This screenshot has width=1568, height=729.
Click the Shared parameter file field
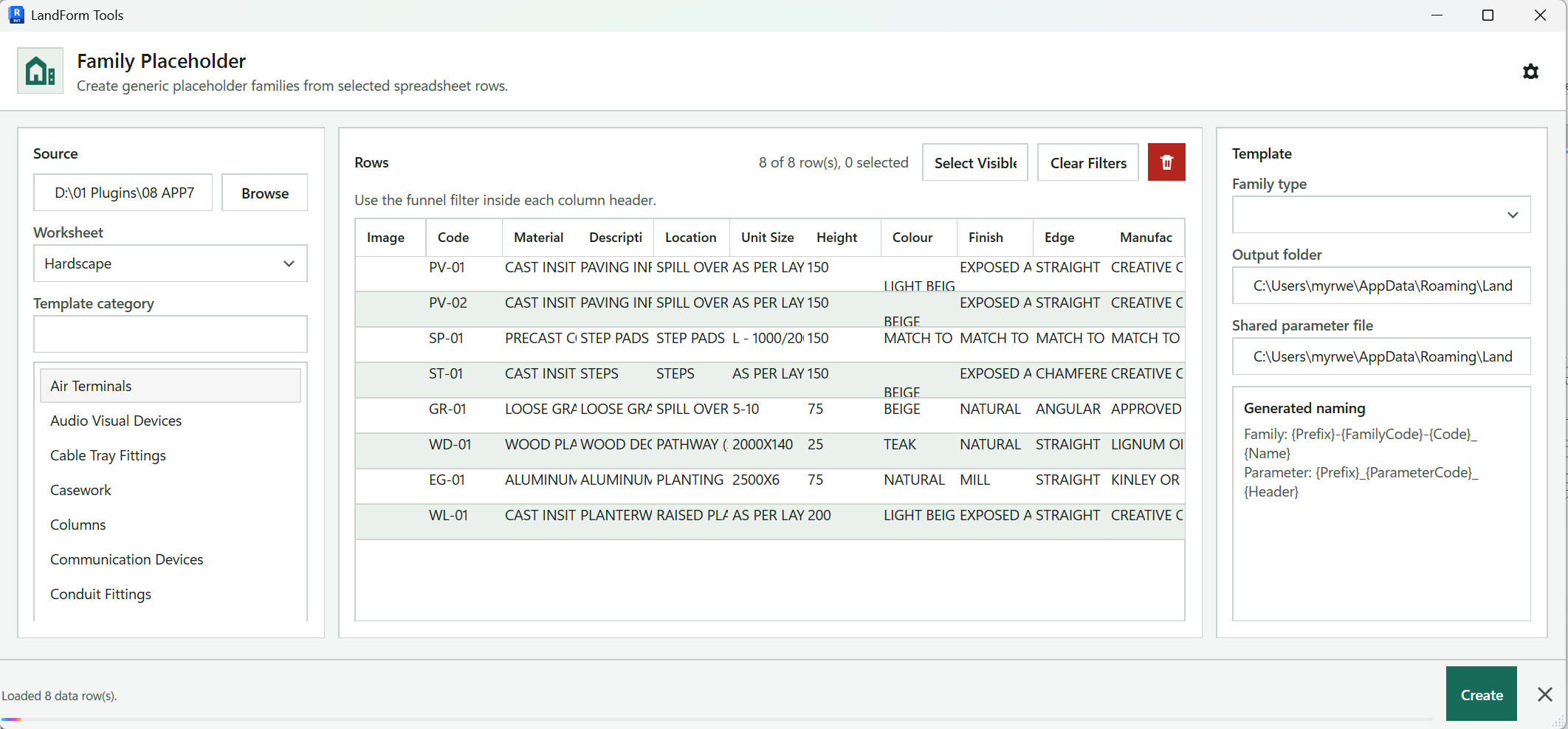point(1381,356)
